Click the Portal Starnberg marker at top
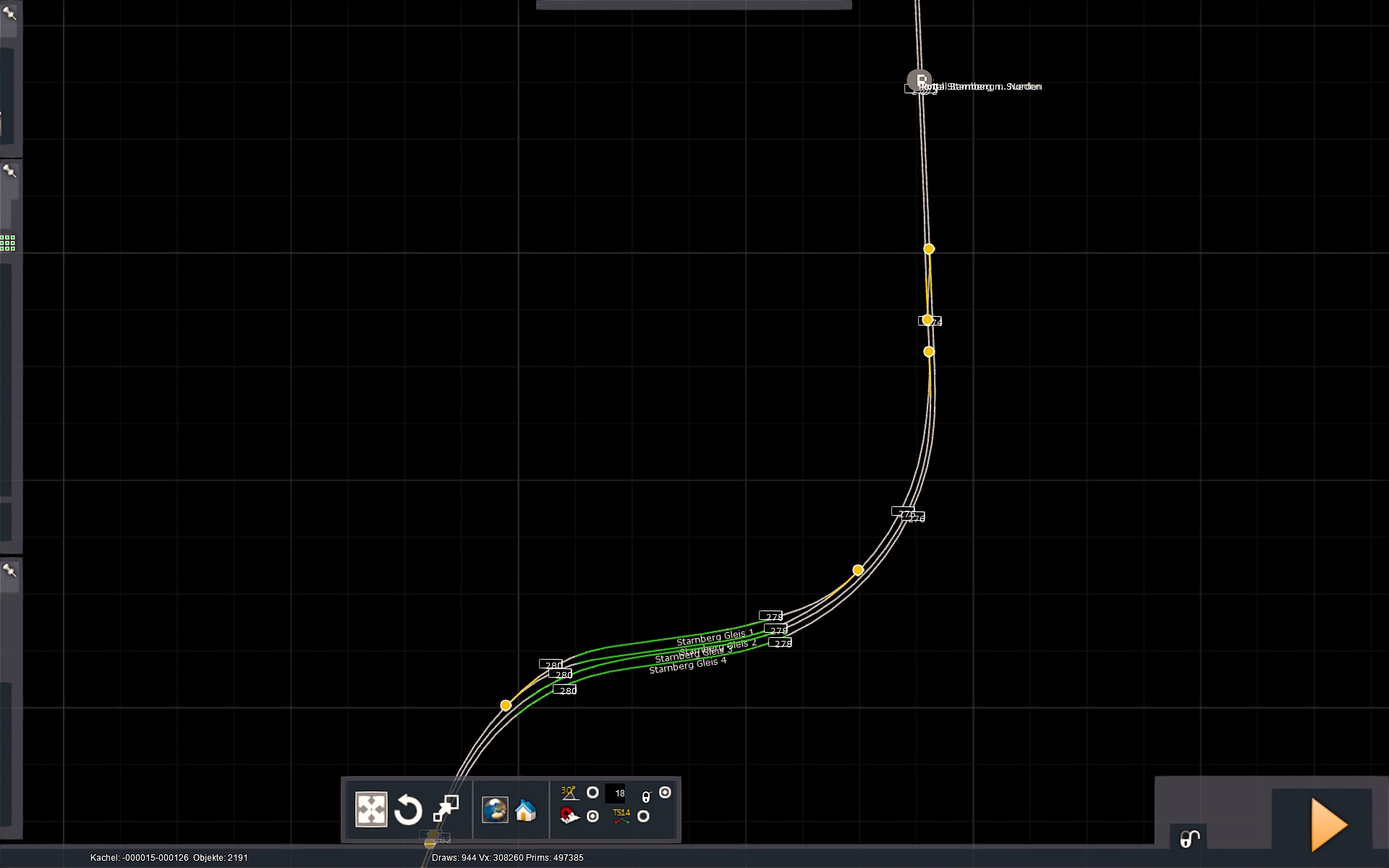The height and width of the screenshot is (868, 1389). click(x=919, y=80)
